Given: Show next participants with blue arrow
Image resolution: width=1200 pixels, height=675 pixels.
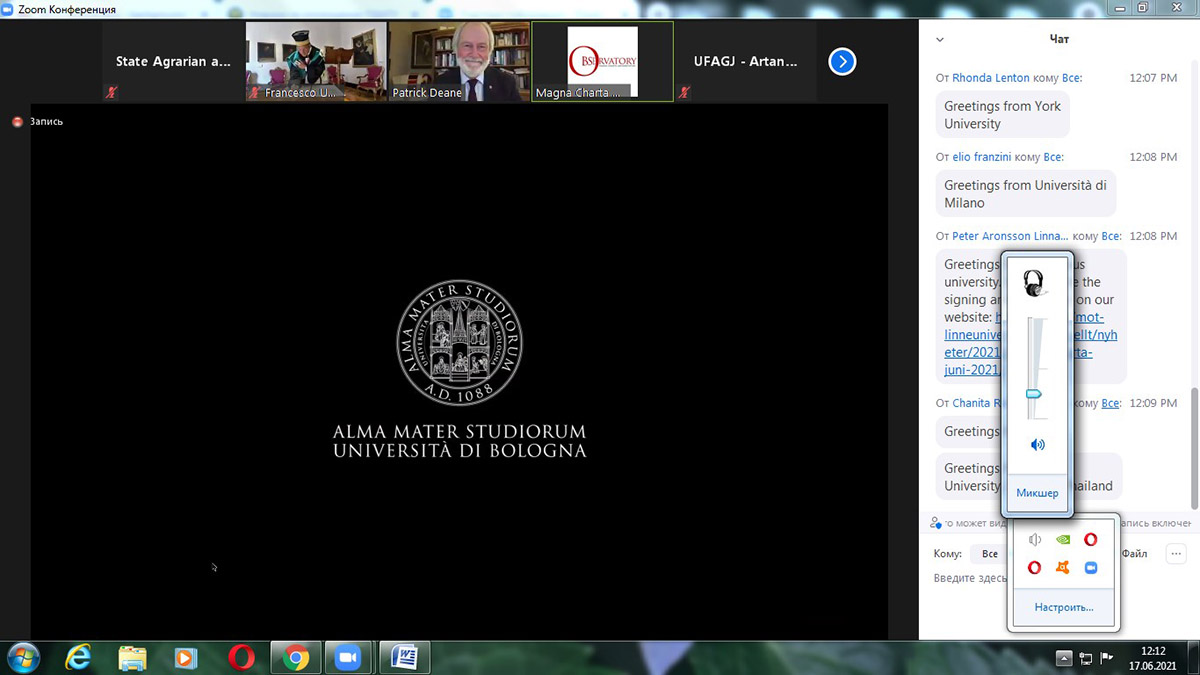Looking at the screenshot, I should pos(842,62).
